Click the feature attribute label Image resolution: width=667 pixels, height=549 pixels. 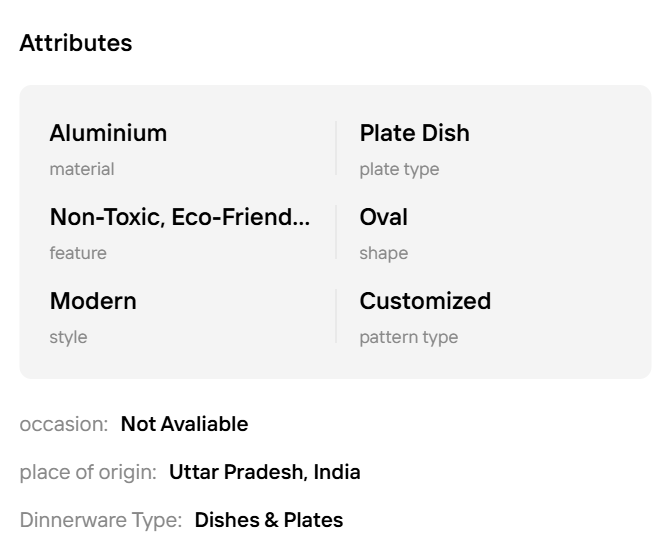[x=78, y=253]
